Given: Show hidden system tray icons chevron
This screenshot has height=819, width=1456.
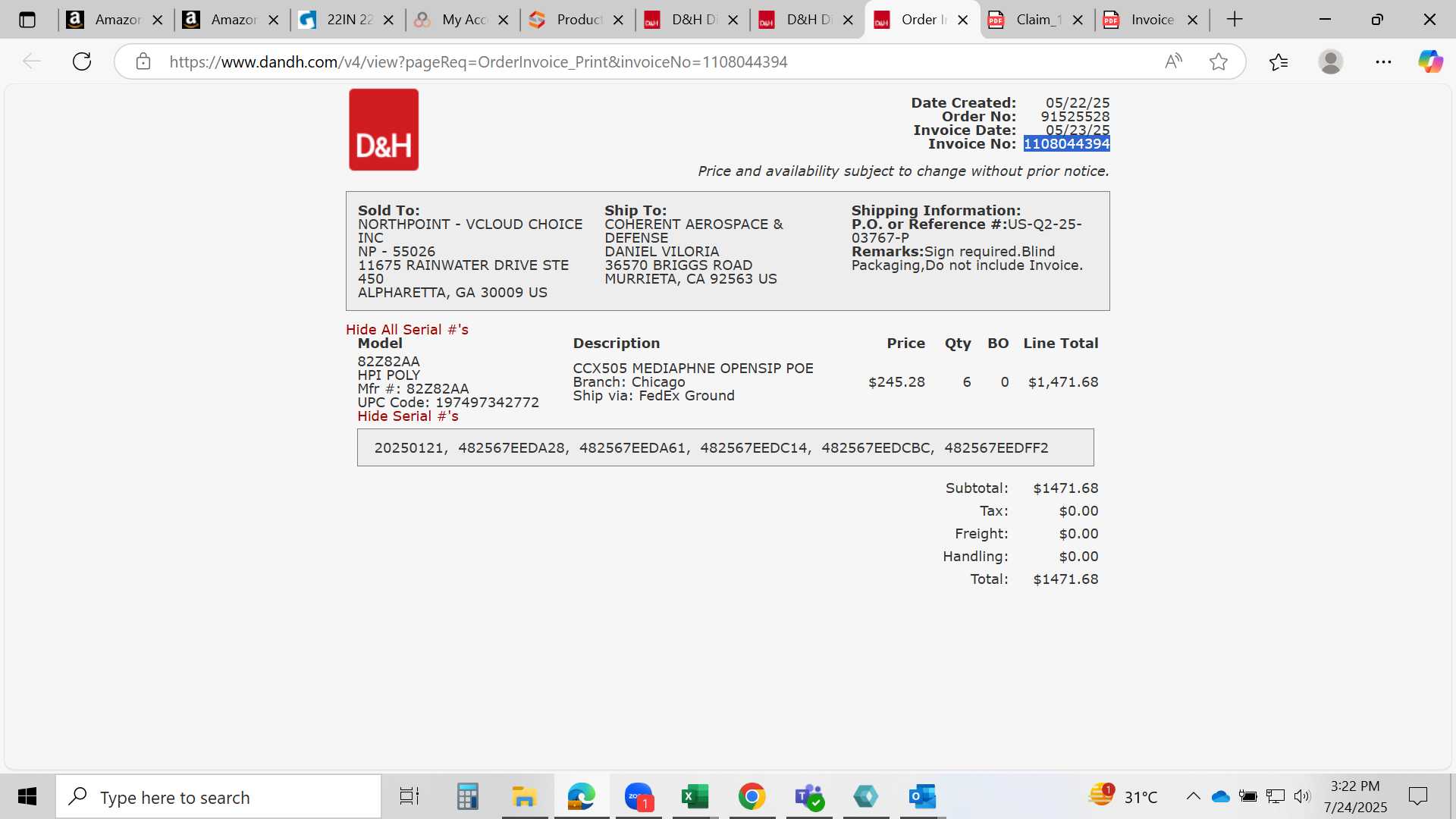Looking at the screenshot, I should [1193, 796].
